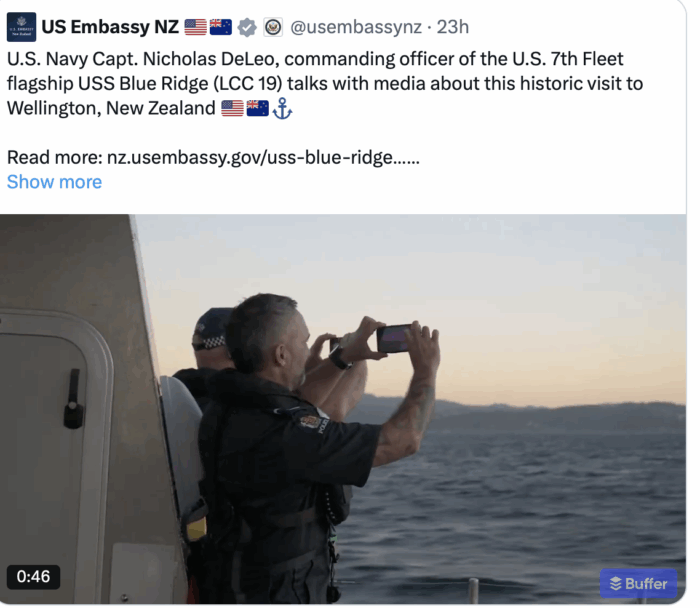
Task: Click the State Department seal affiliation badge
Action: (x=273, y=27)
